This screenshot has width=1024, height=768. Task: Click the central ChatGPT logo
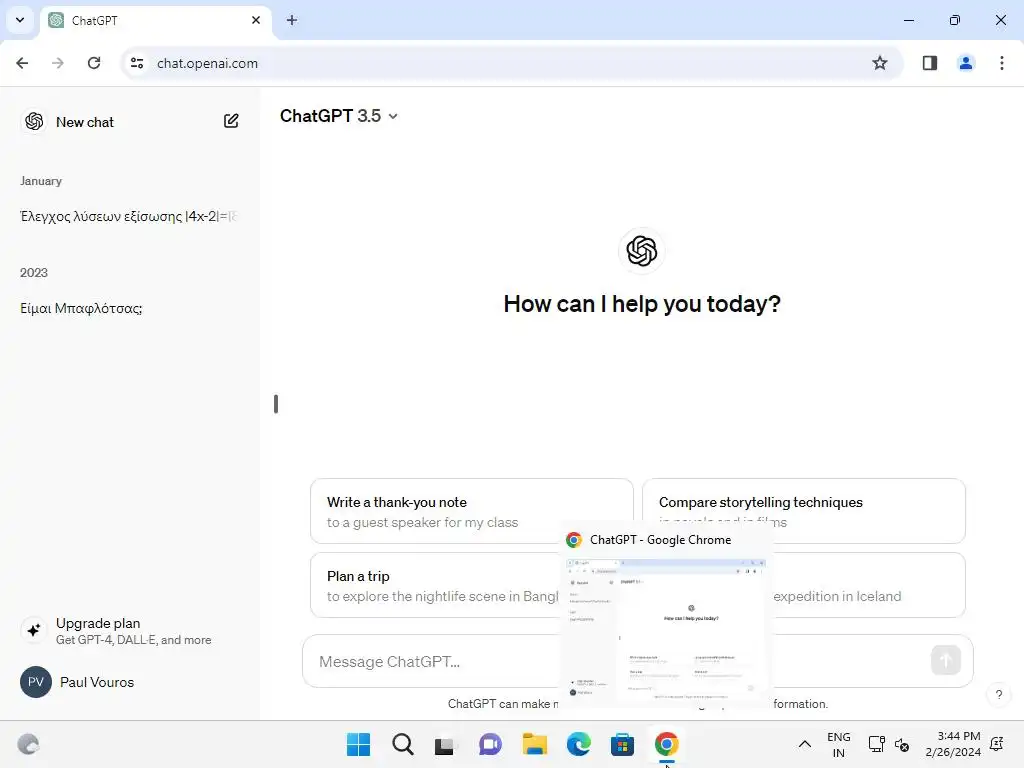[x=641, y=251]
